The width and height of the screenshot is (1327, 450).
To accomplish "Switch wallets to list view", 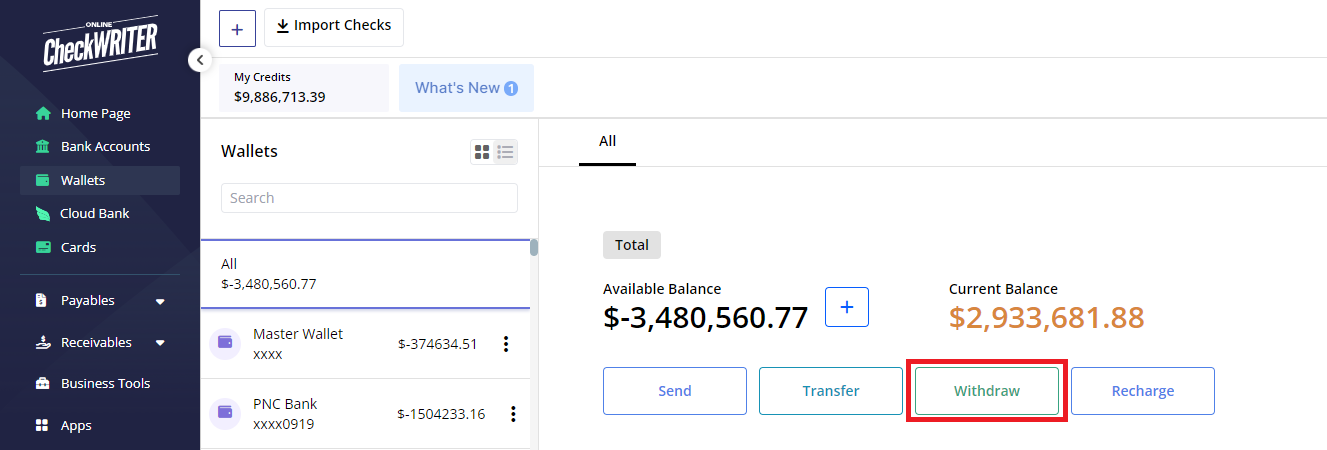I will click(505, 152).
